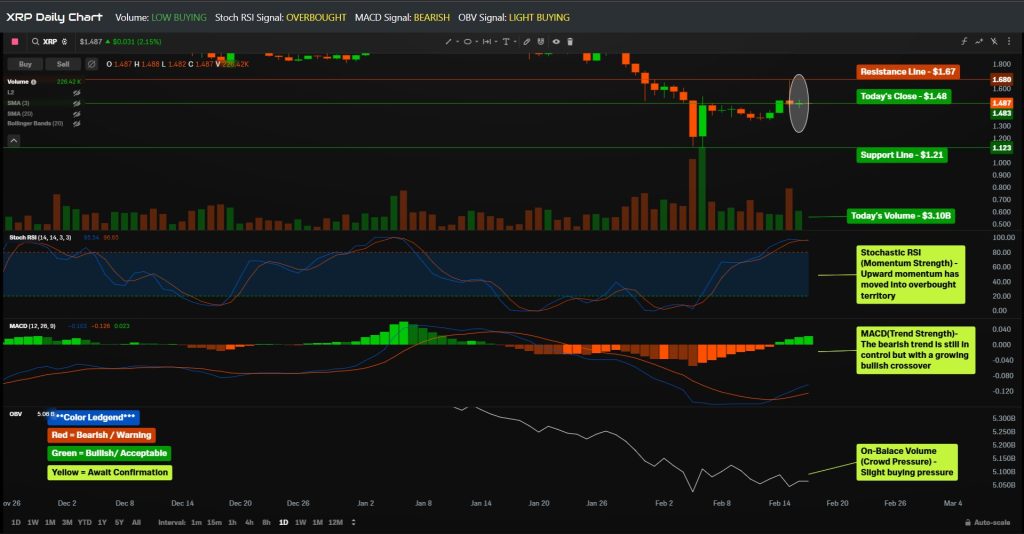The width and height of the screenshot is (1024, 534).
Task: Click the XRP symbol field
Action: pyautogui.click(x=50, y=41)
